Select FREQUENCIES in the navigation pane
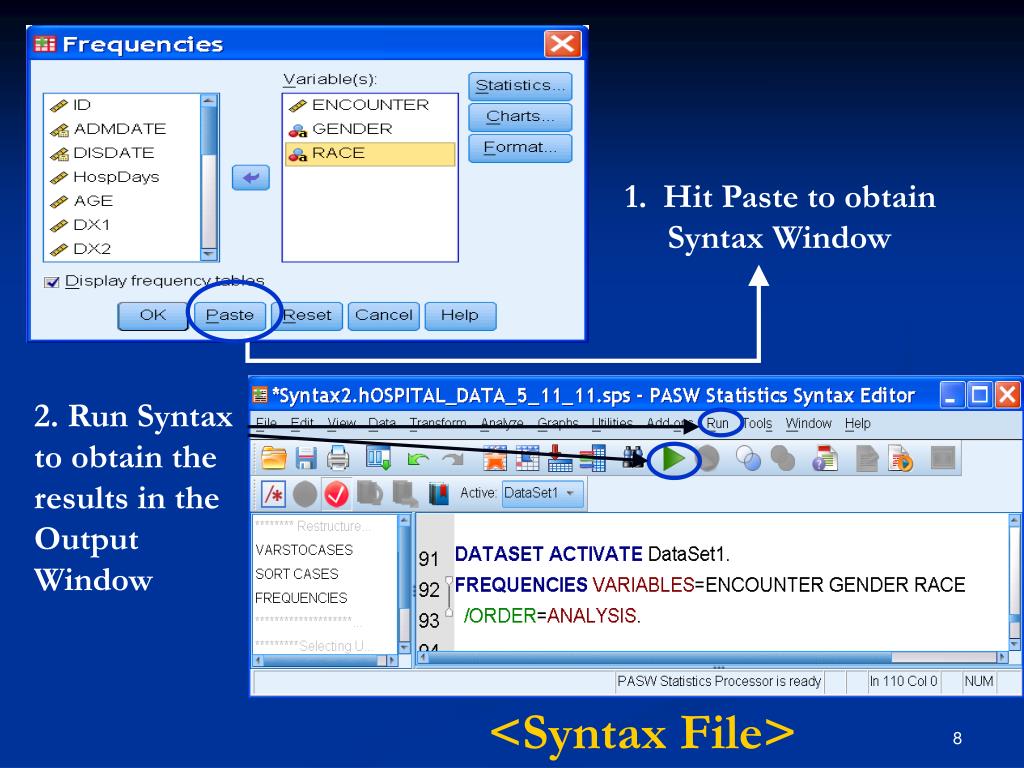1024x768 pixels. (301, 598)
